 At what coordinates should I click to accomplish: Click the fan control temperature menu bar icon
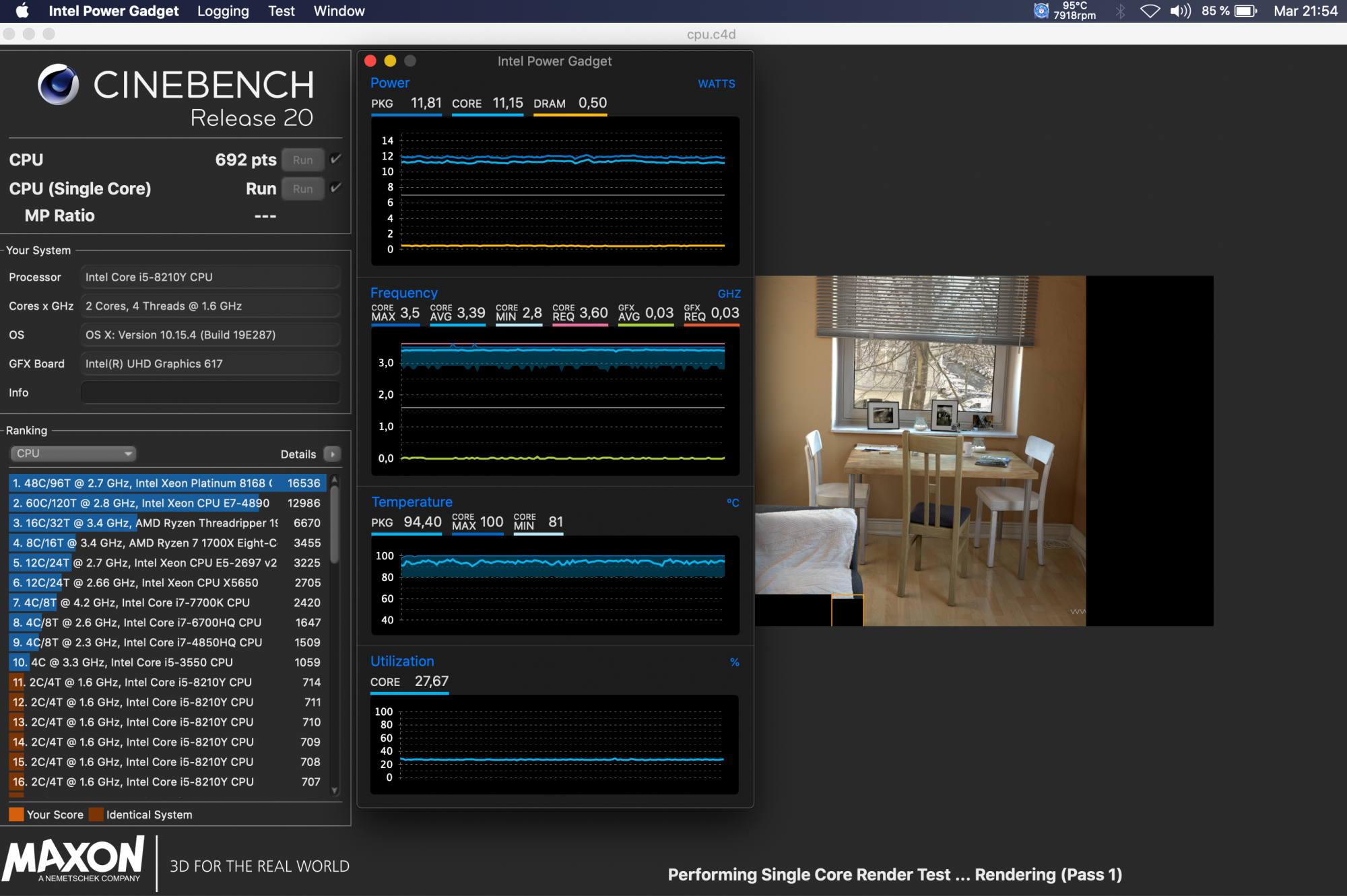click(1041, 11)
